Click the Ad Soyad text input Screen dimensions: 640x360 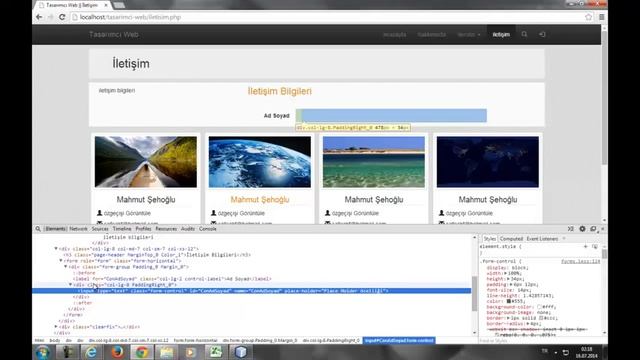(391, 116)
